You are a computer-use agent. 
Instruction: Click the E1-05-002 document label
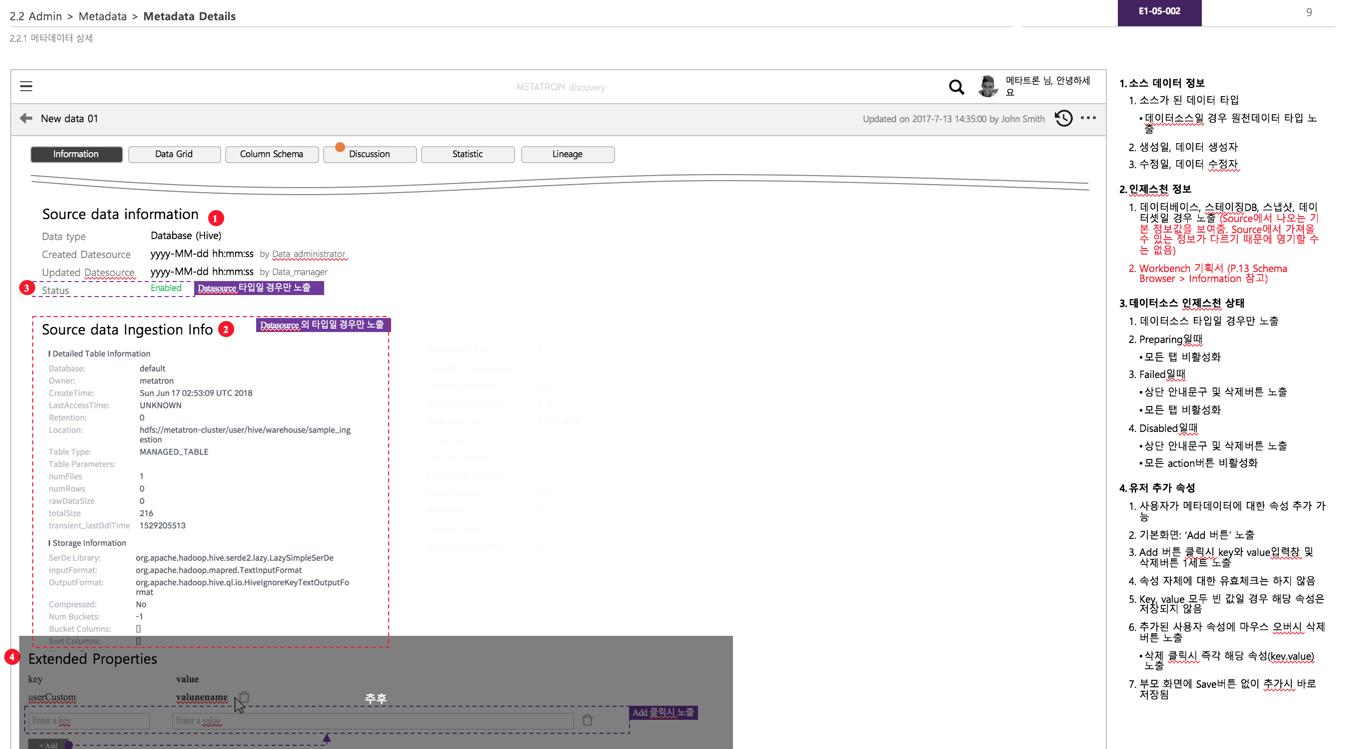[1159, 12]
